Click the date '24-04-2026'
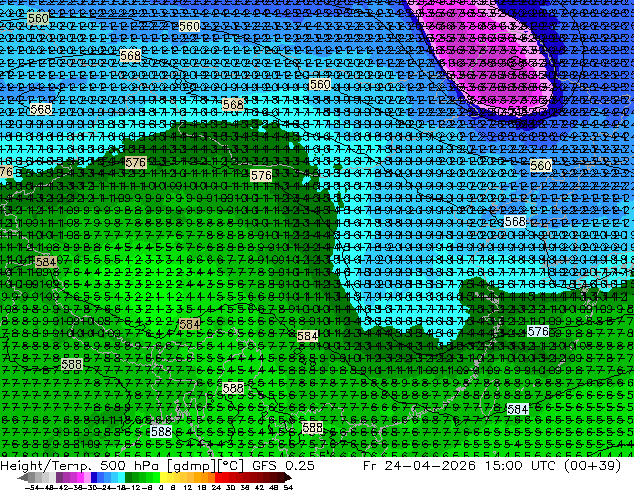Image resolution: width=634 pixels, height=490 pixels. 430,465
